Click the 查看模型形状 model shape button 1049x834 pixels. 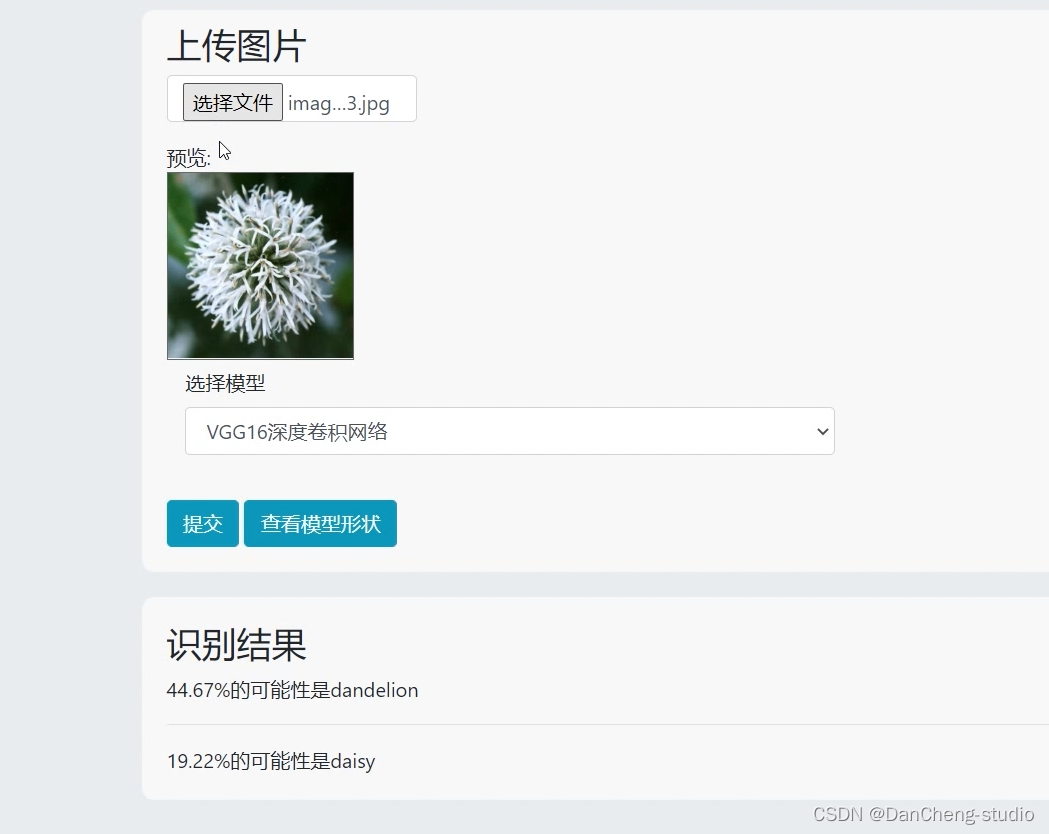(320, 523)
